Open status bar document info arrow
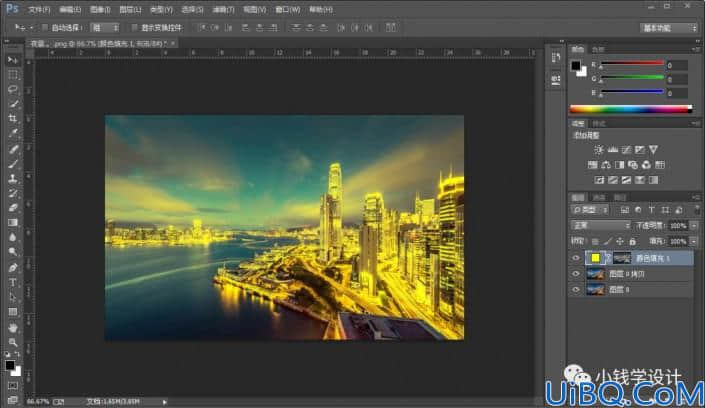Image resolution: width=705 pixels, height=408 pixels. [165, 402]
